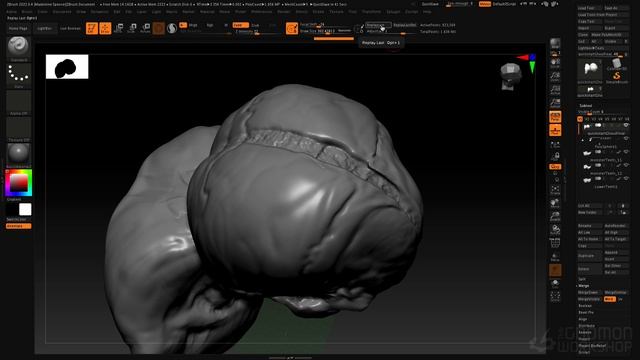Click the Live Boolean button
Viewport: 640px width, 360px height.
[70, 29]
